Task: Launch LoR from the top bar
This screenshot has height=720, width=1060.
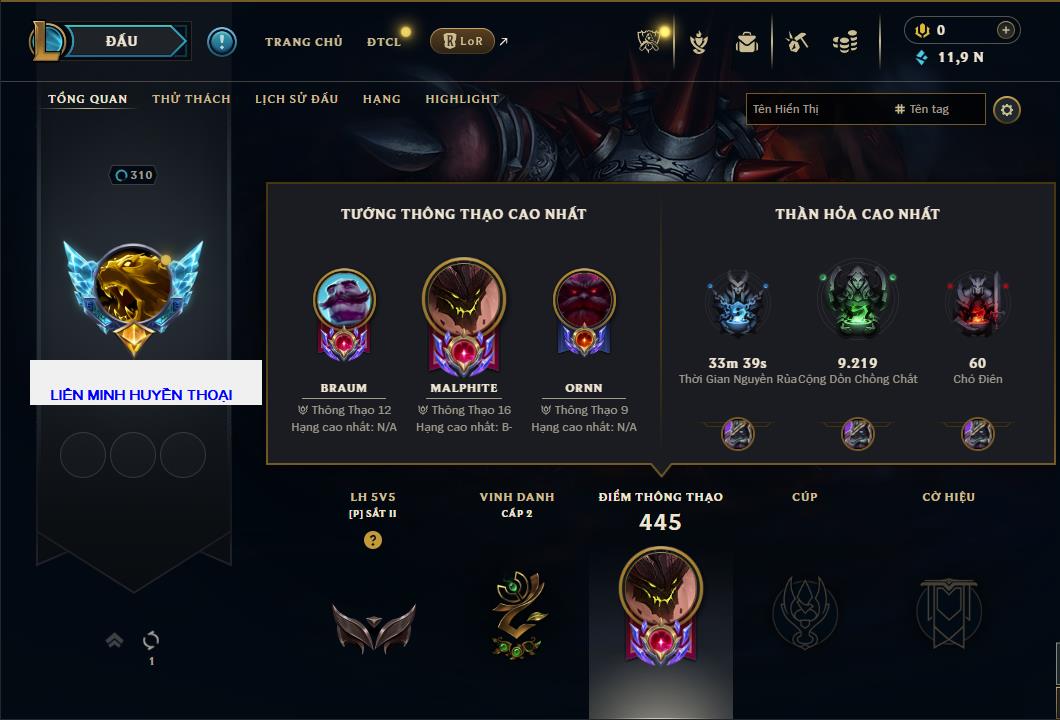Action: click(x=462, y=41)
